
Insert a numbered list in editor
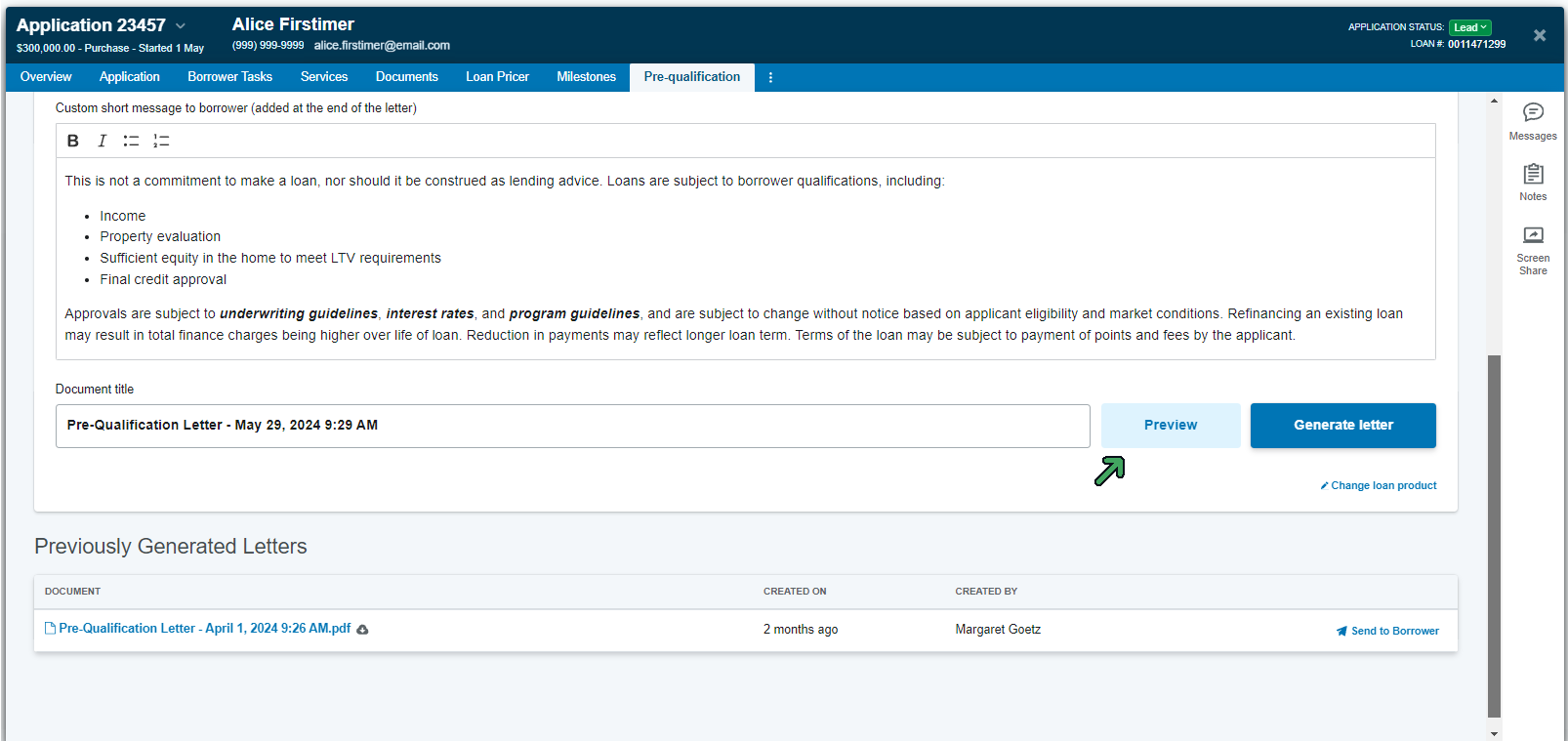(161, 141)
